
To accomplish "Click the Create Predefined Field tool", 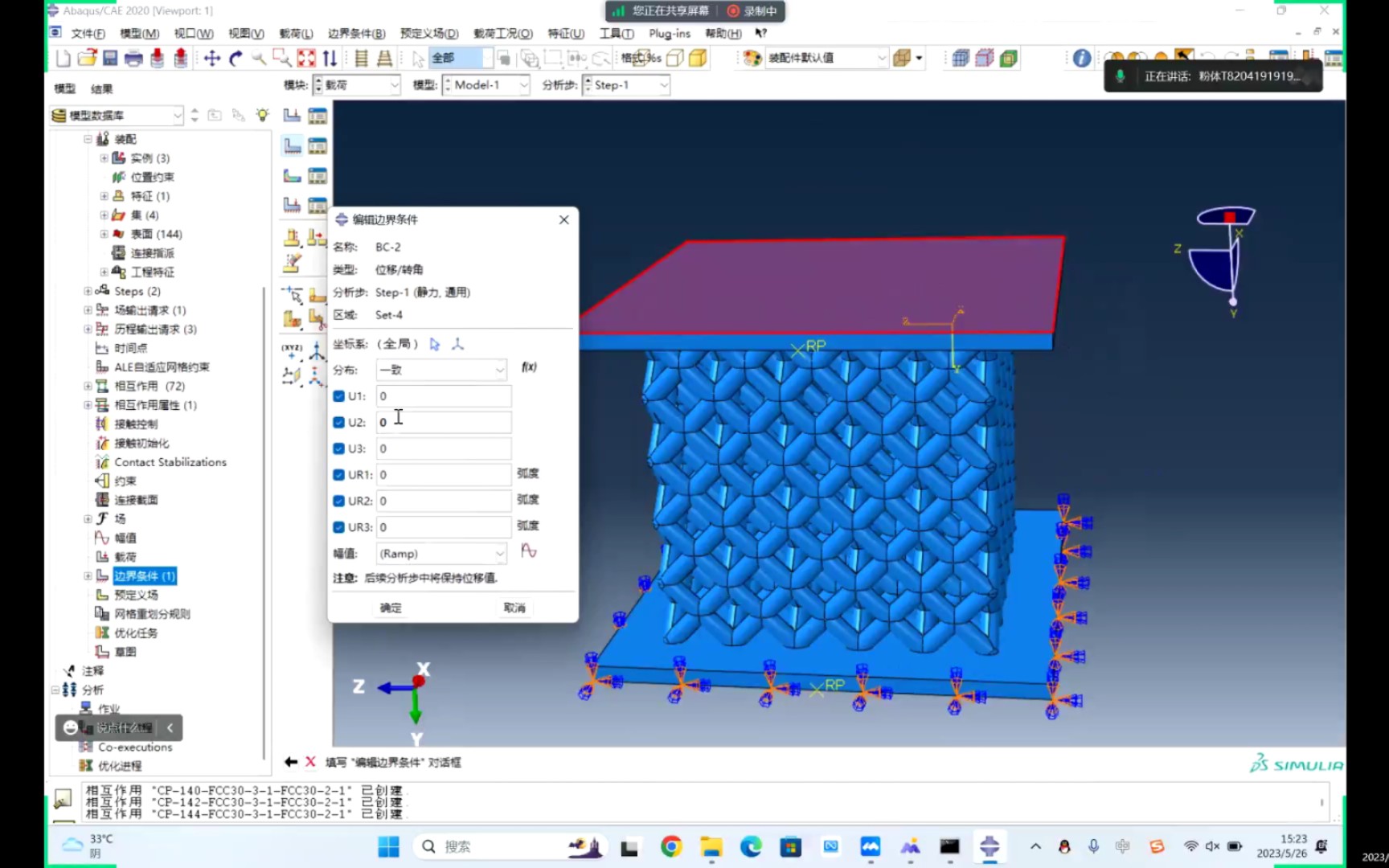I will 292,176.
